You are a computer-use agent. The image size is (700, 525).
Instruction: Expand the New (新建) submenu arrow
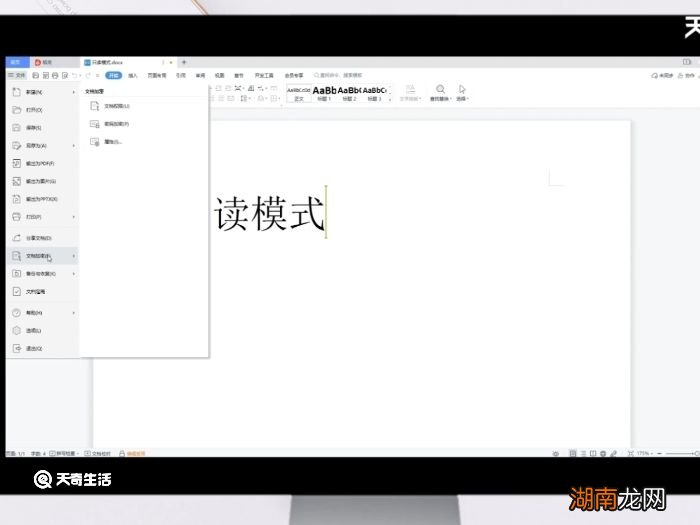pos(74,92)
